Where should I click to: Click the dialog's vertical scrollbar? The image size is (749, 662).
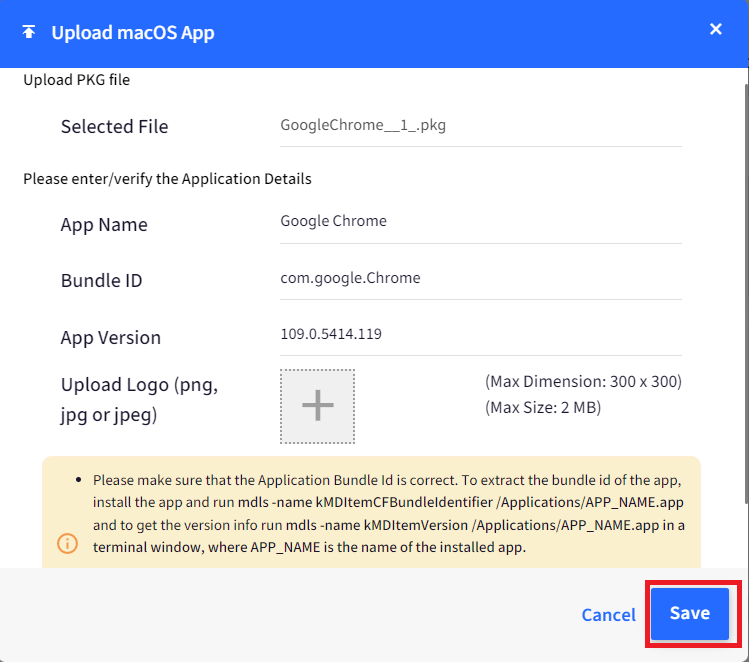pyautogui.click(x=746, y=293)
